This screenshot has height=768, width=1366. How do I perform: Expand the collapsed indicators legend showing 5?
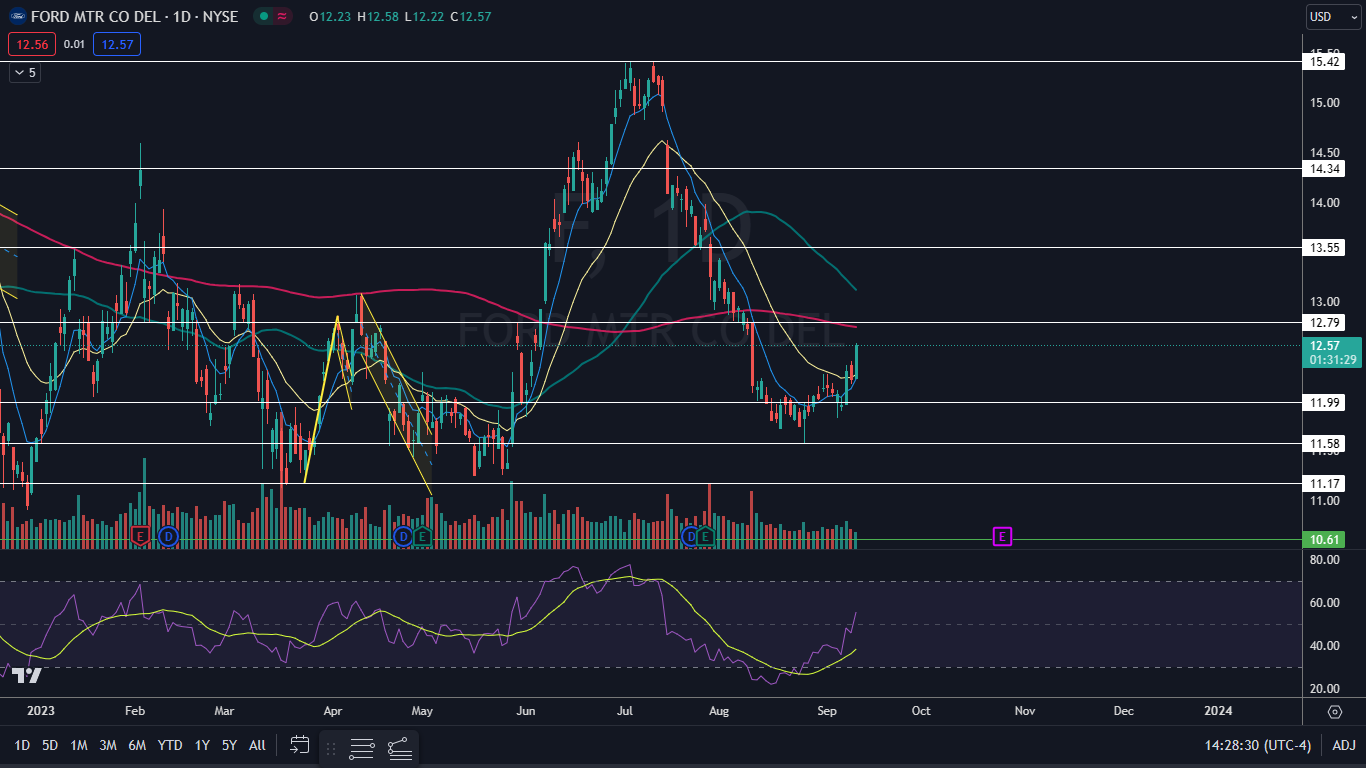coord(25,73)
